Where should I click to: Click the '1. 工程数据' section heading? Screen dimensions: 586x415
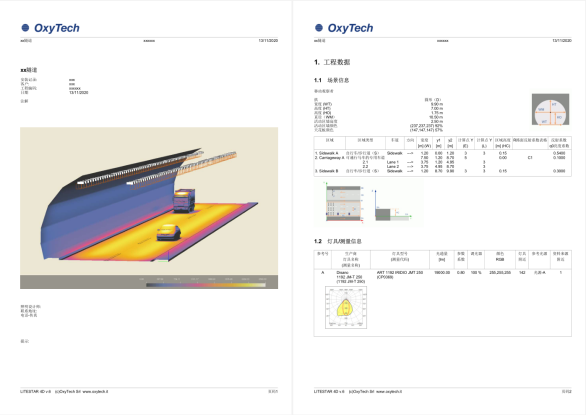332,62
